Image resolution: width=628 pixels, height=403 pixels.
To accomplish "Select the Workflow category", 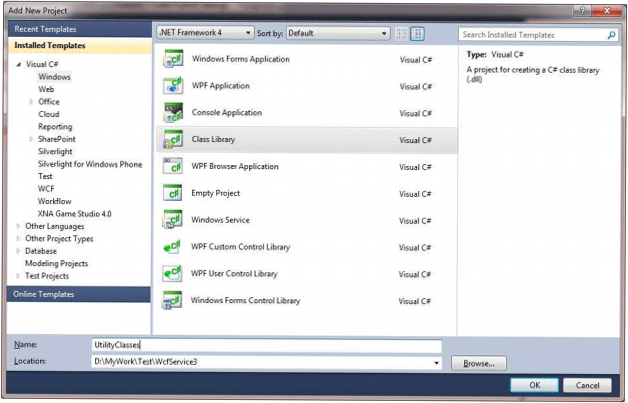I will pyautogui.click(x=54, y=201).
